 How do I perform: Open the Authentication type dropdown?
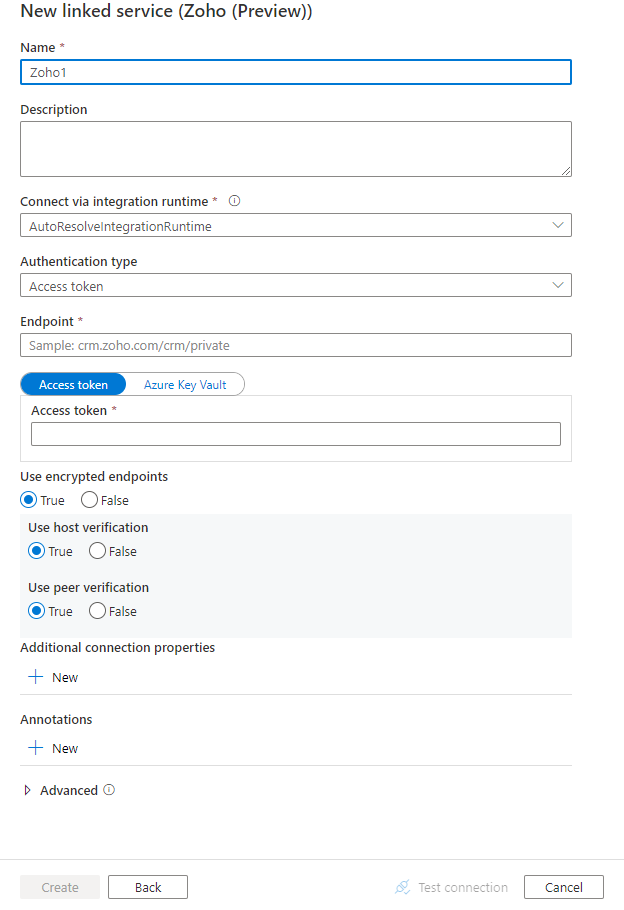pos(558,284)
